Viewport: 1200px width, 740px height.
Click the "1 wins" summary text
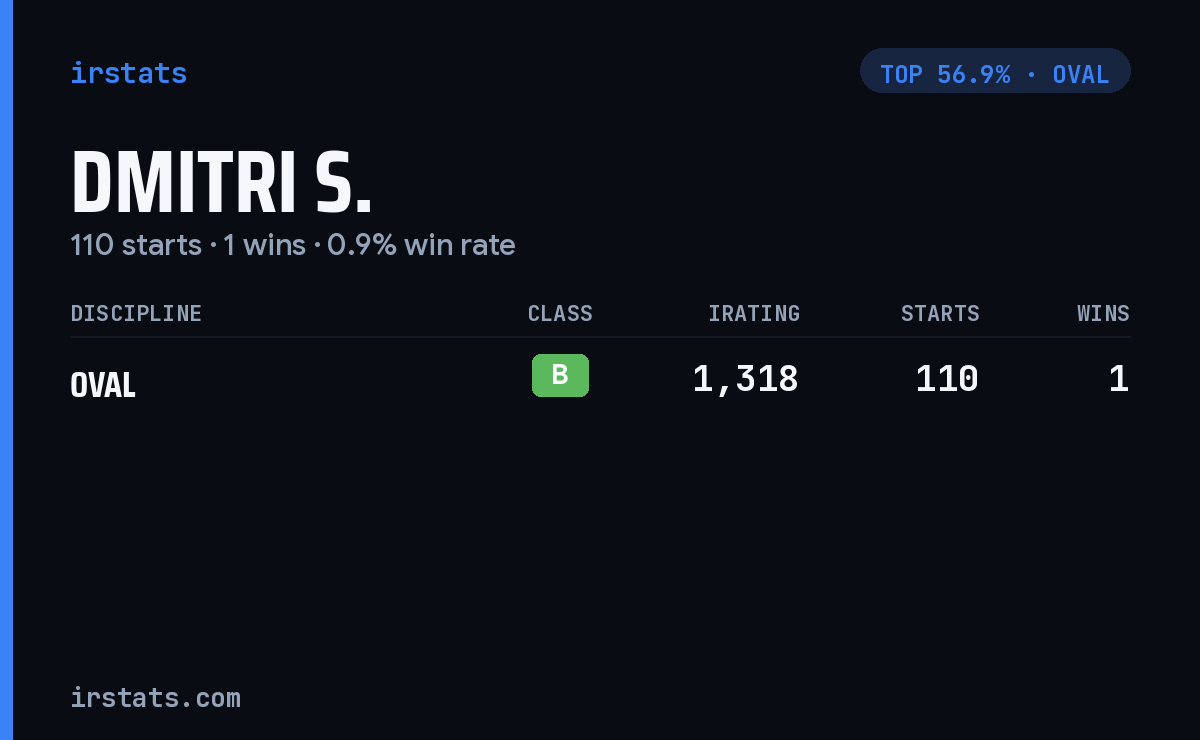tap(264, 245)
